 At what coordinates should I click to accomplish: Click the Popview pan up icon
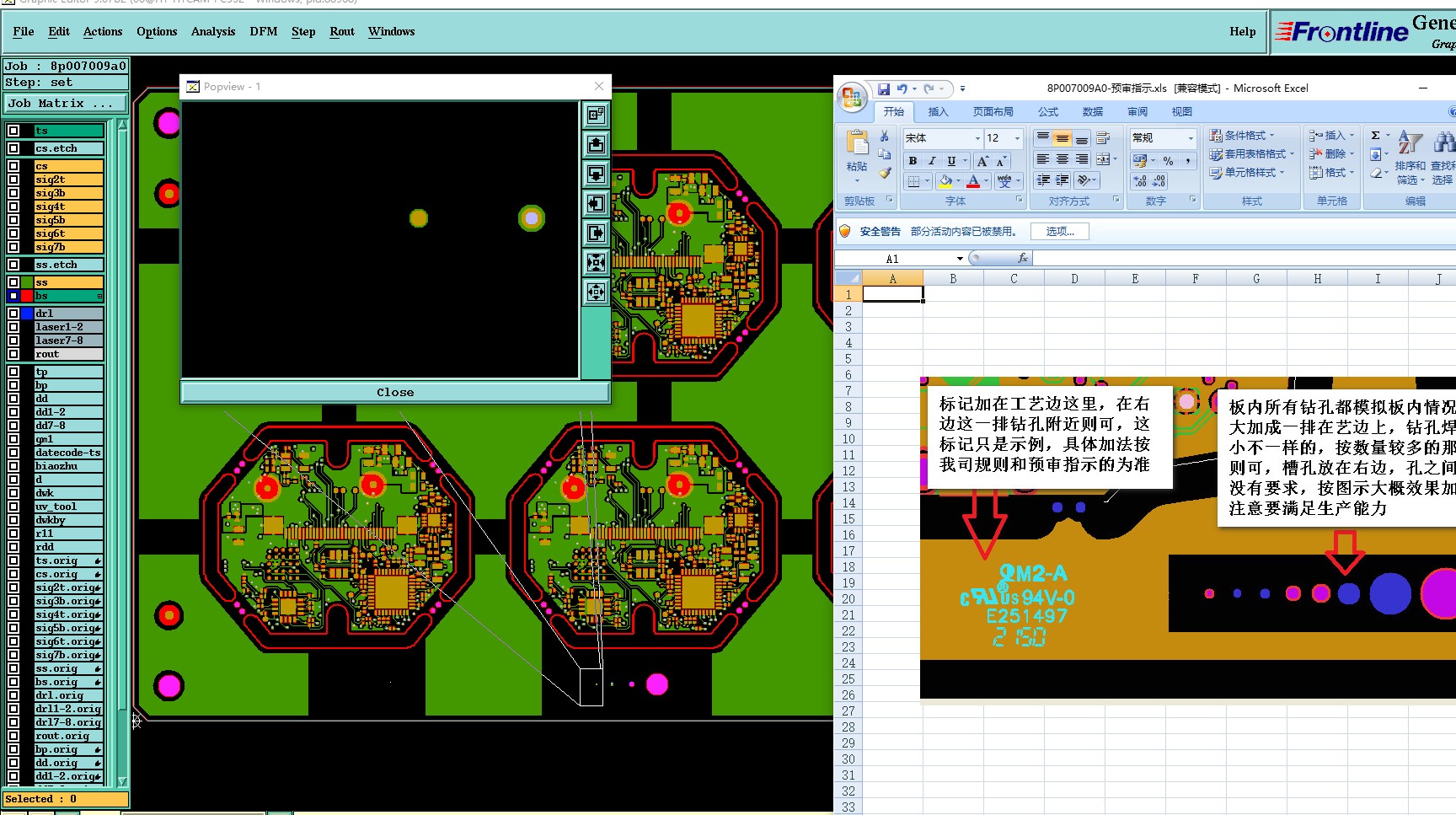click(596, 144)
